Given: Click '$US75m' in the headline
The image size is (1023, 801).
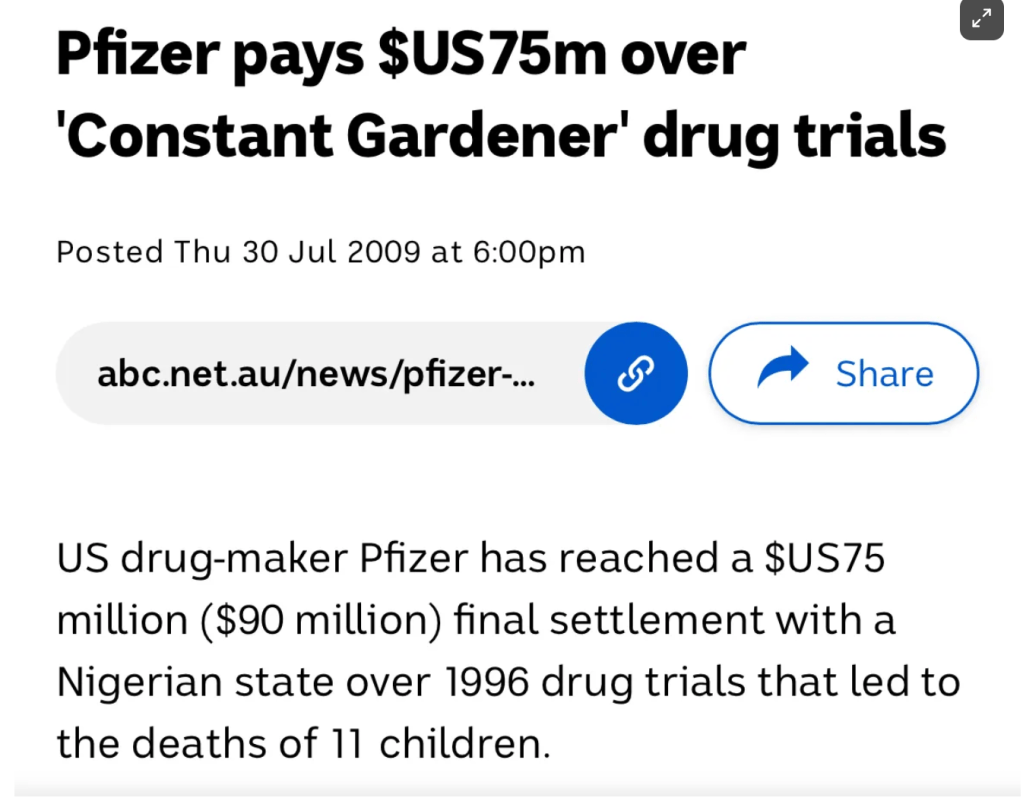Looking at the screenshot, I should (x=492, y=55).
